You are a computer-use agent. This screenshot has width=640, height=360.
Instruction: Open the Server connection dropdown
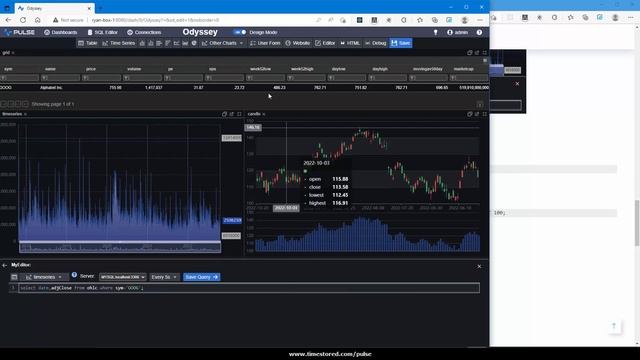(122, 277)
